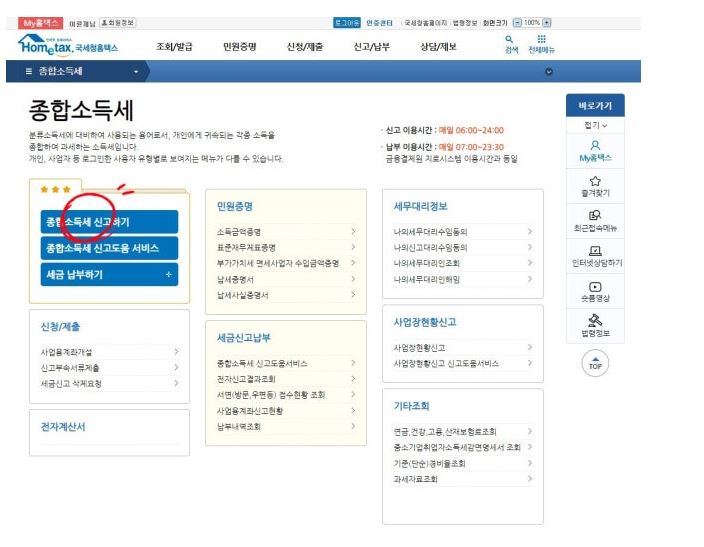Open 부가가치세 면세사업자 수입금액증명 link

[x=278, y=263]
